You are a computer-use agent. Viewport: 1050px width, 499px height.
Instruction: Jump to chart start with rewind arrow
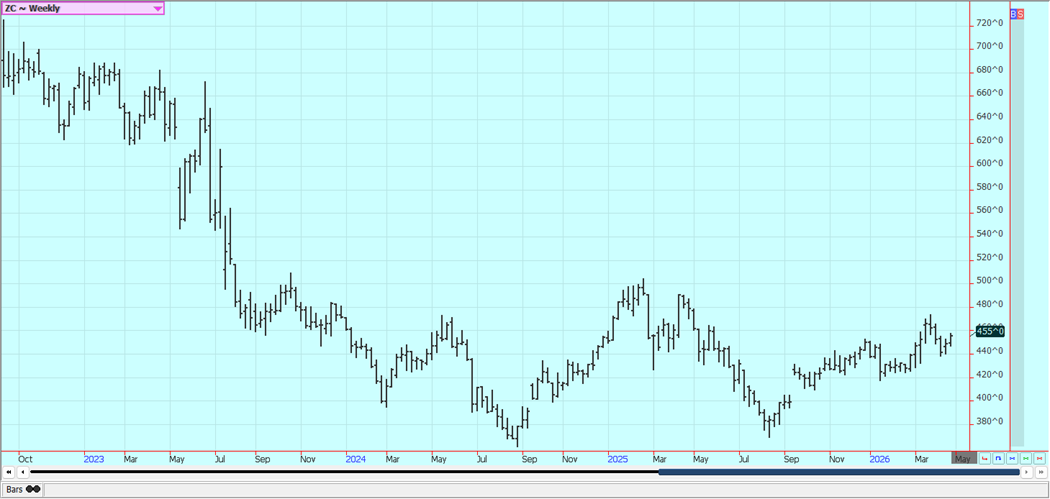pyautogui.click(x=9, y=472)
